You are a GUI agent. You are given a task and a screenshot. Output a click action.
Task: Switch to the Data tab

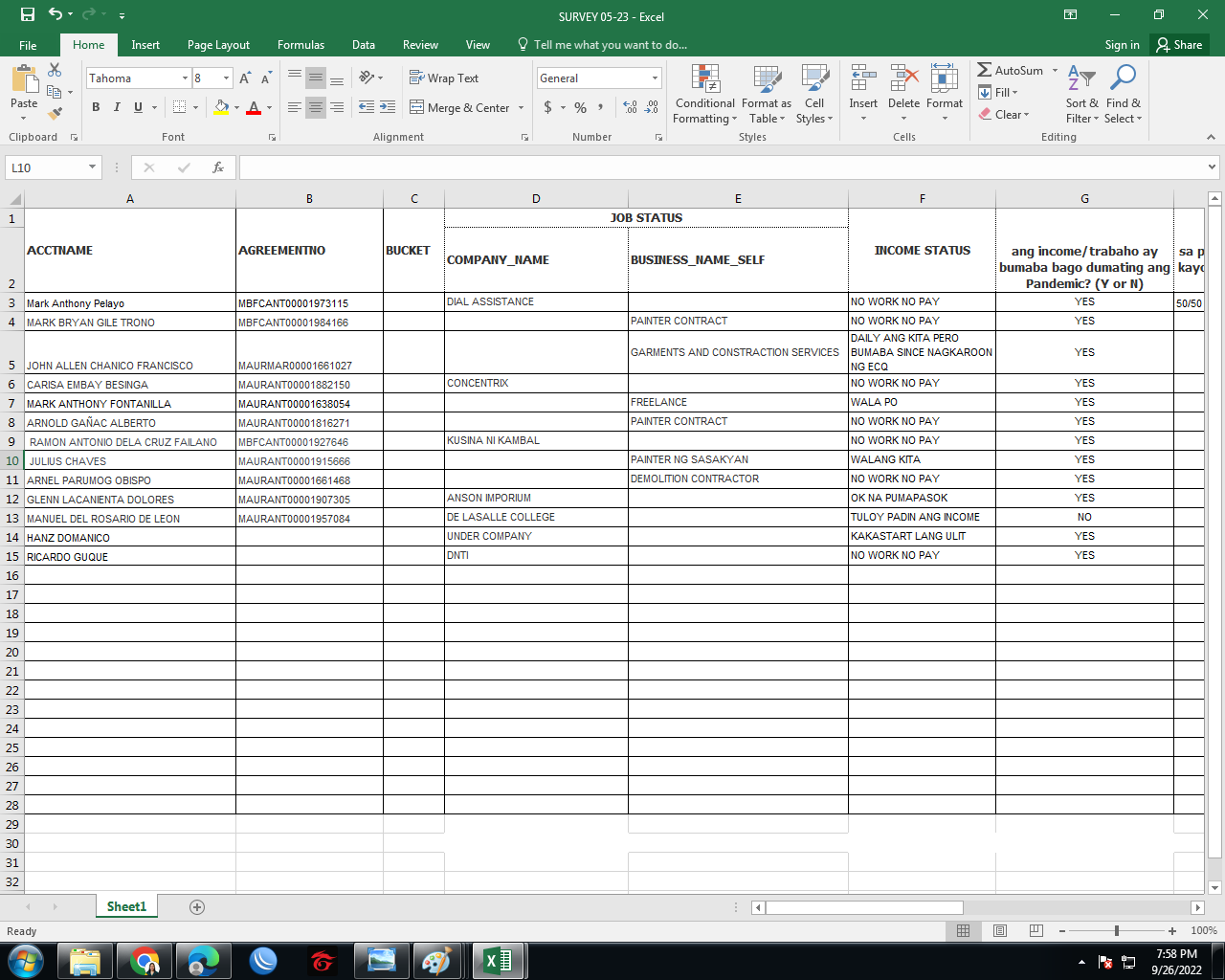click(x=364, y=45)
